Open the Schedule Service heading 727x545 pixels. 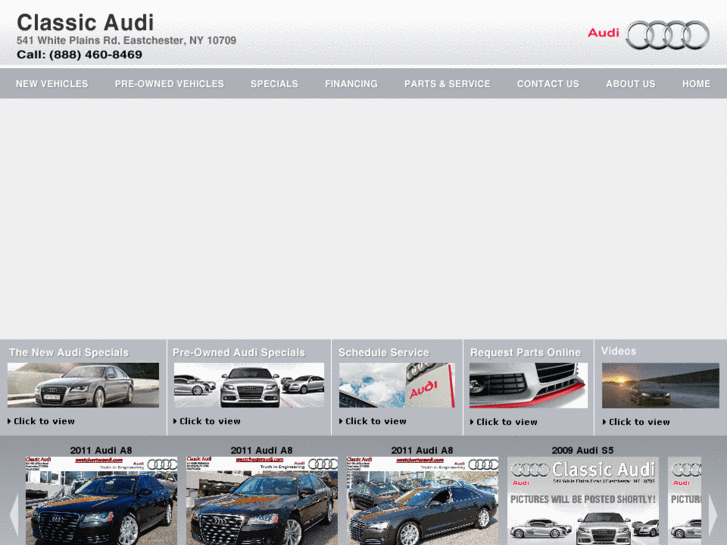pos(383,353)
